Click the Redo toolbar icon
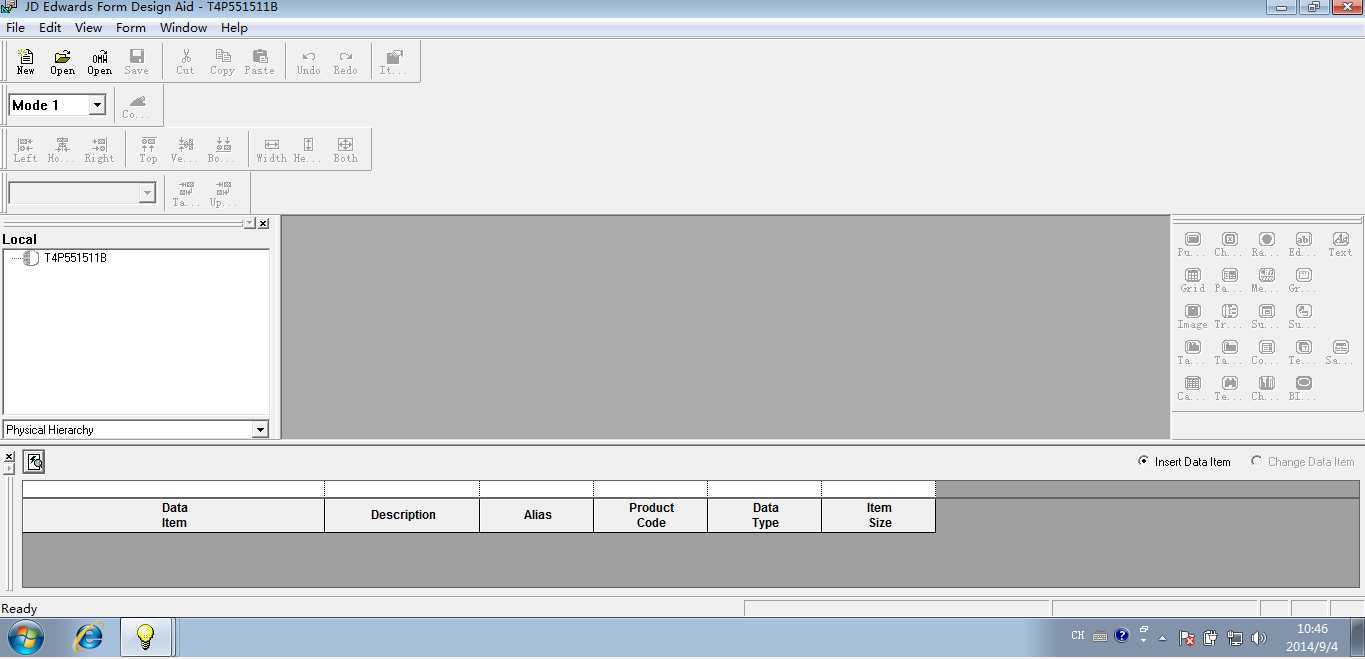Image resolution: width=1365 pixels, height=659 pixels. point(345,62)
